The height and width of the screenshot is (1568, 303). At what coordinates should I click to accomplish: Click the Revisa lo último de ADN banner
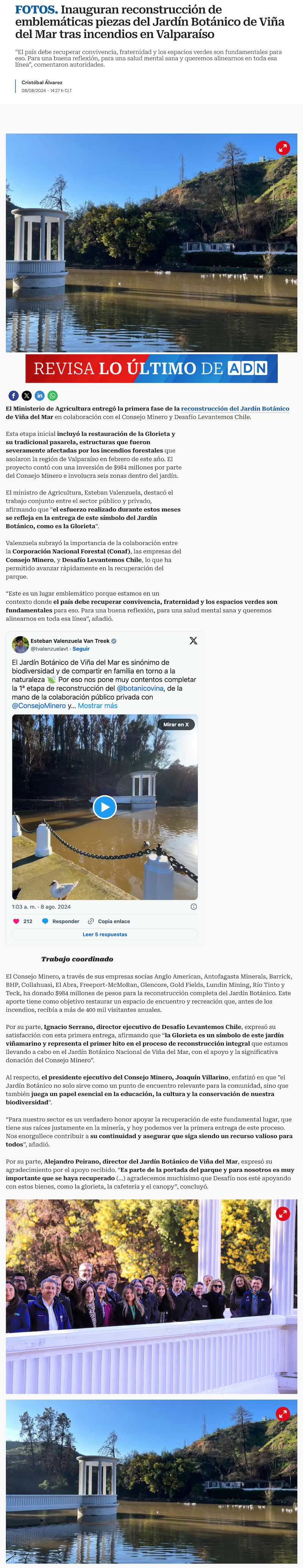pos(151,368)
